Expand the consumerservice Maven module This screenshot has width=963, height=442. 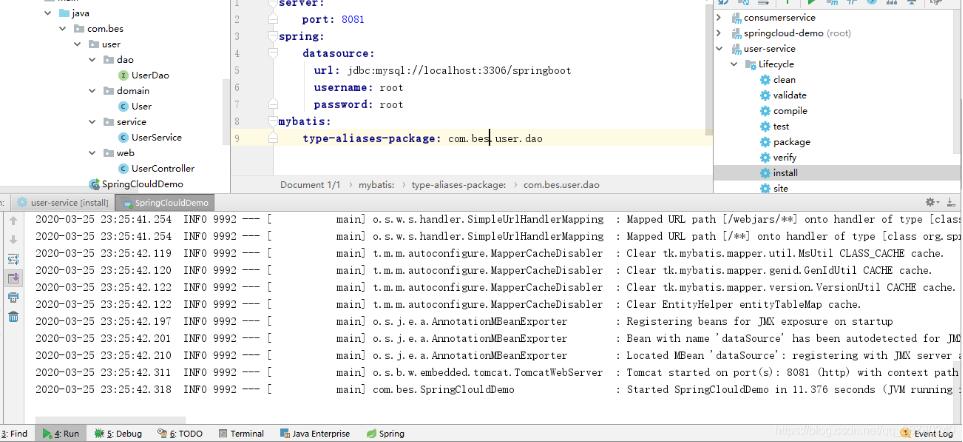click(x=720, y=17)
